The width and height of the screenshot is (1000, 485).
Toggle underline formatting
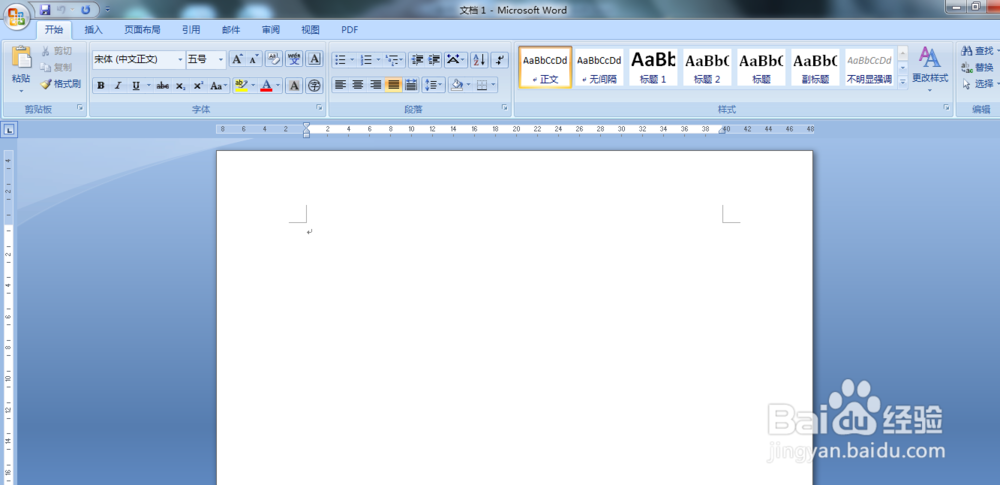tap(135, 86)
